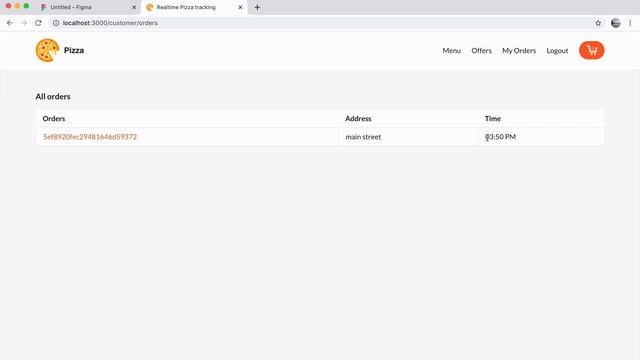Open order 5ef8920fec29481646d59372
This screenshot has width=640, height=360.
(x=90, y=137)
